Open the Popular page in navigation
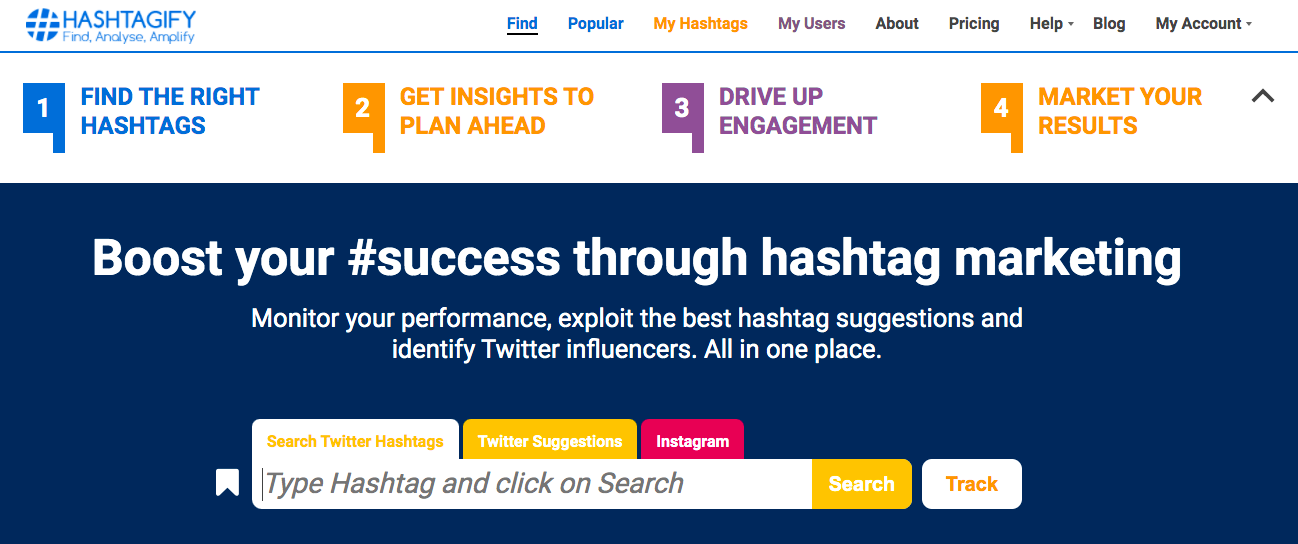 tap(595, 24)
